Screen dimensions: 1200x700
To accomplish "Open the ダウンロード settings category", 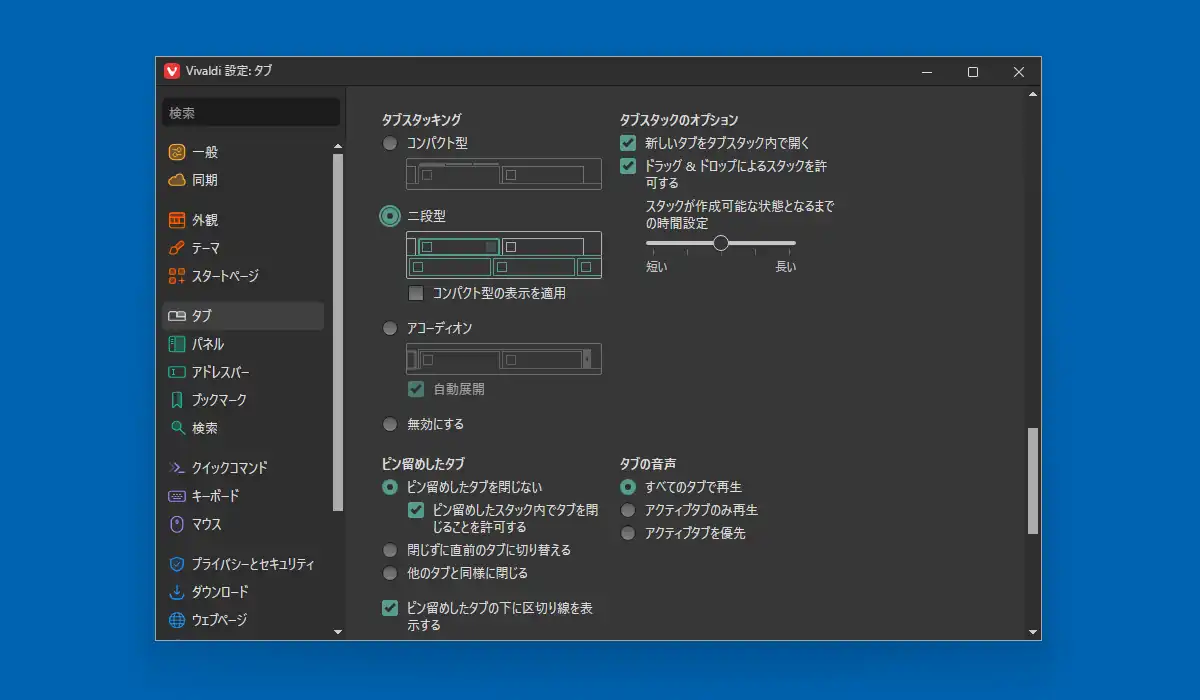I will coord(243,592).
